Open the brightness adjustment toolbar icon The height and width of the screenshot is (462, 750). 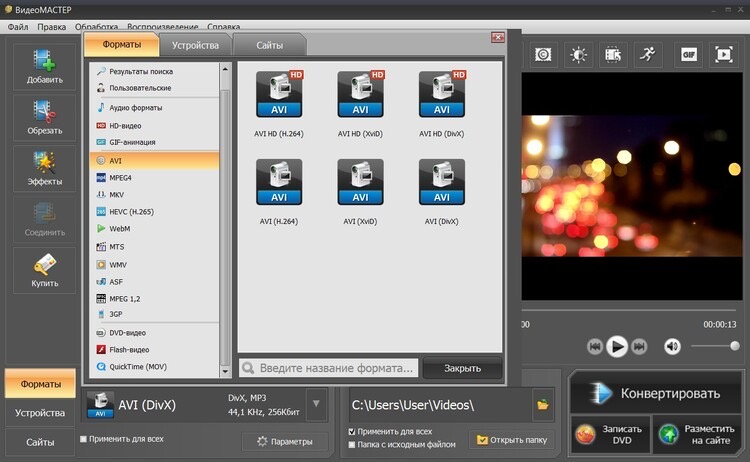[578, 55]
